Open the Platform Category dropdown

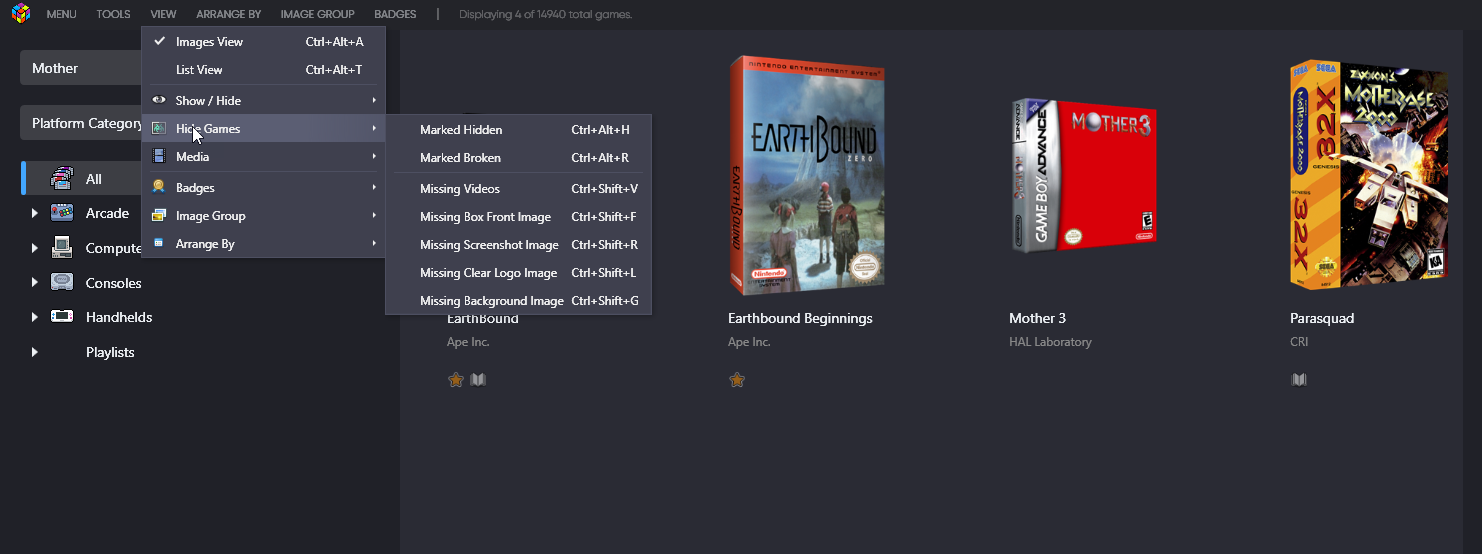(82, 123)
